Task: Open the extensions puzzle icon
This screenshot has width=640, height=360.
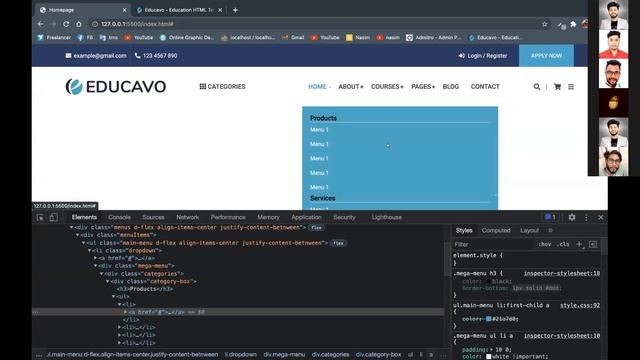Action: (x=573, y=24)
